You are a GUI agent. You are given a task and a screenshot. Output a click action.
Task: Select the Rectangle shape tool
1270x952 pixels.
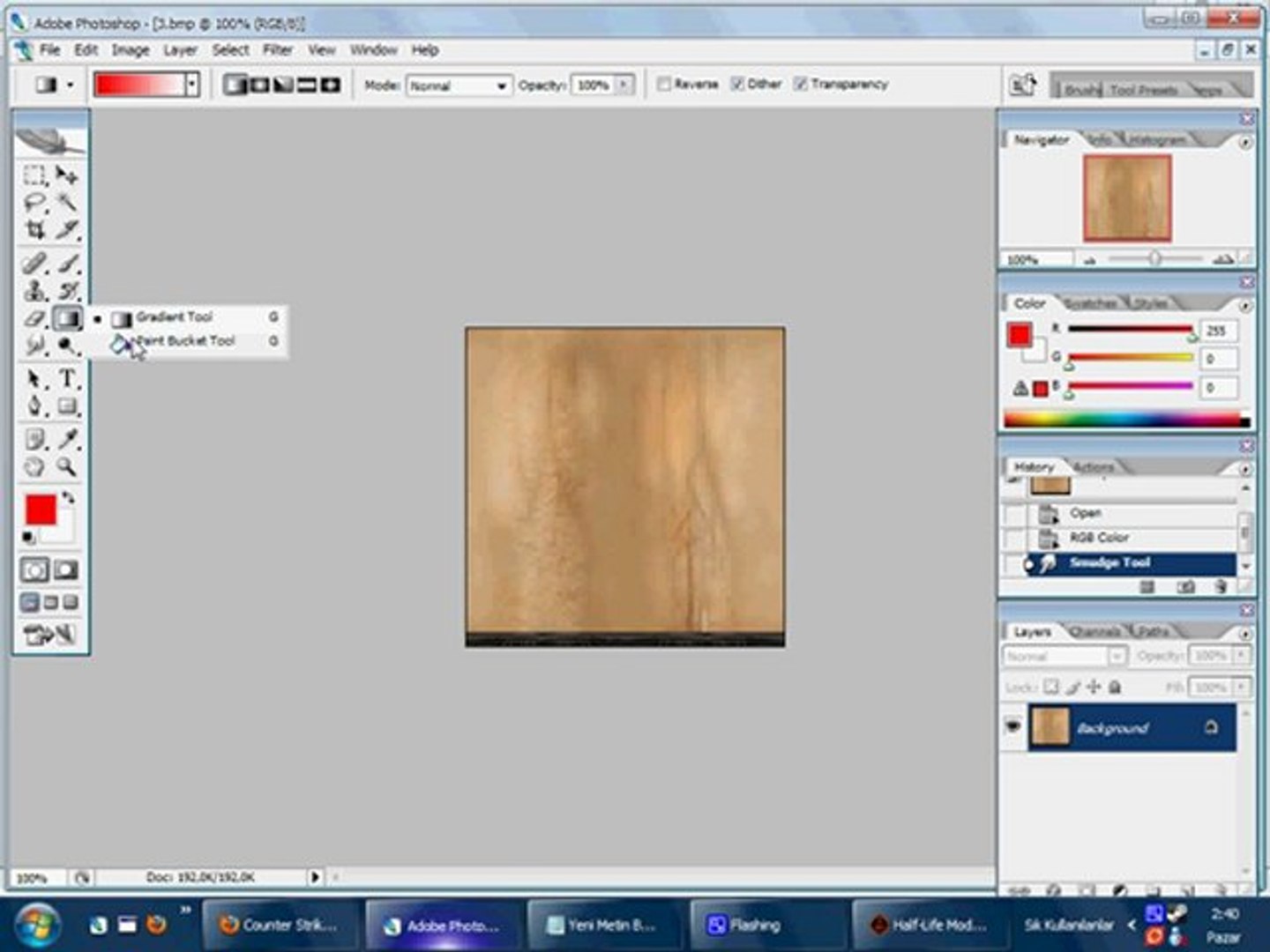pyautogui.click(x=67, y=406)
